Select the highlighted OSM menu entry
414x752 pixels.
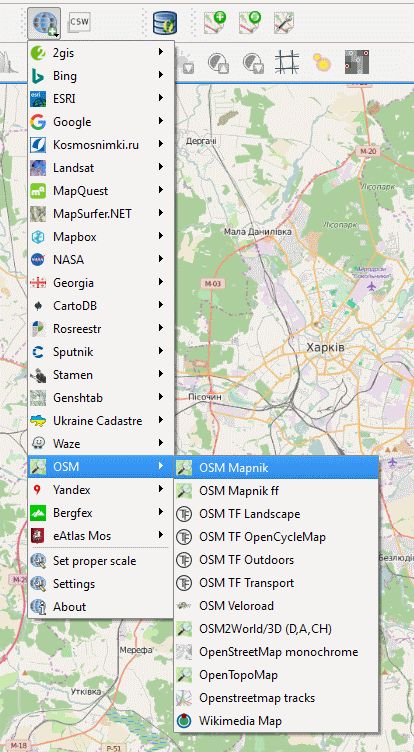point(101,467)
